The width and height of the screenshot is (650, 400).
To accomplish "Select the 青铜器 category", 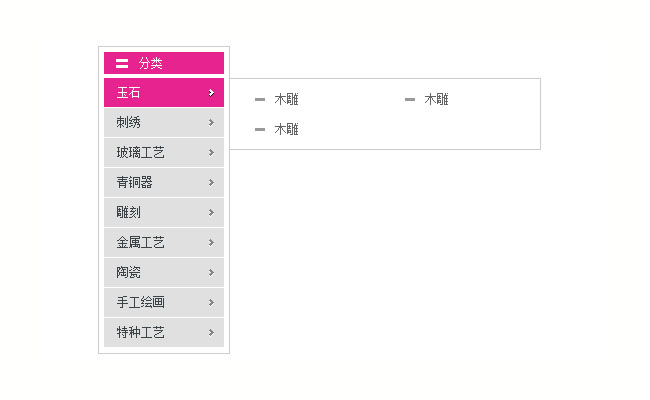I will pyautogui.click(x=134, y=183).
